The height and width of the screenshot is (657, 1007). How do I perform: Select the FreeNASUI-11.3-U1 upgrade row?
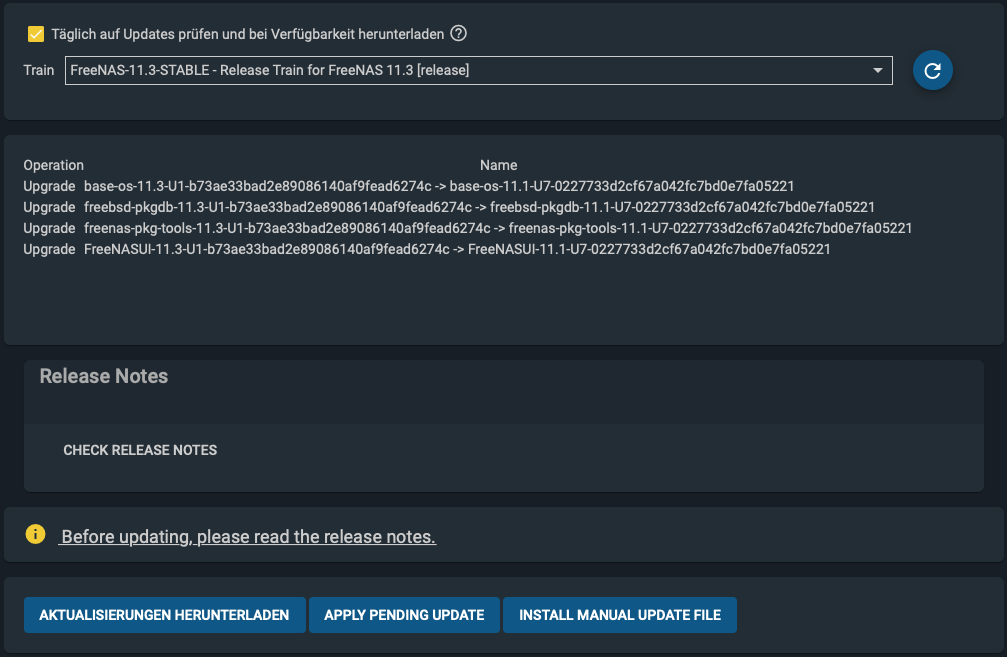pyautogui.click(x=427, y=249)
